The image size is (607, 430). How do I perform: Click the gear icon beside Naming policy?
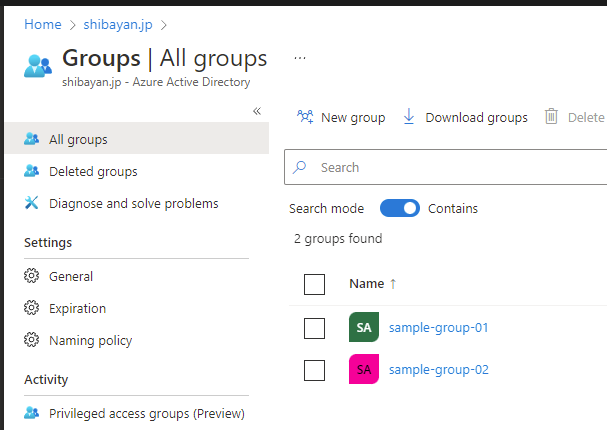coord(31,340)
